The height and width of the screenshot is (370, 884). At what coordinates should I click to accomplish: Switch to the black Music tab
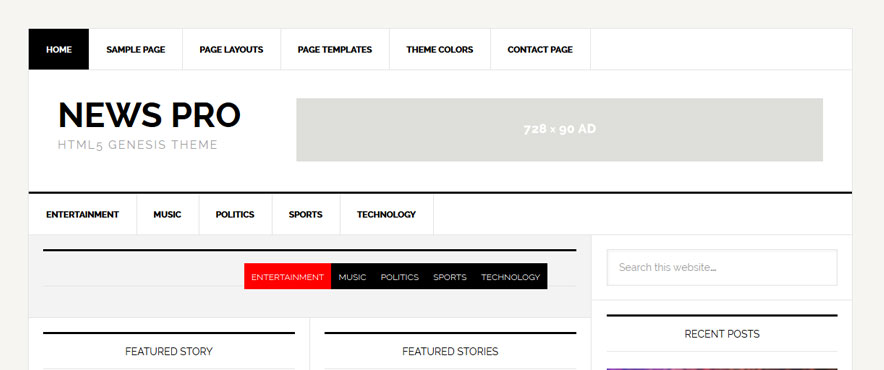(352, 276)
